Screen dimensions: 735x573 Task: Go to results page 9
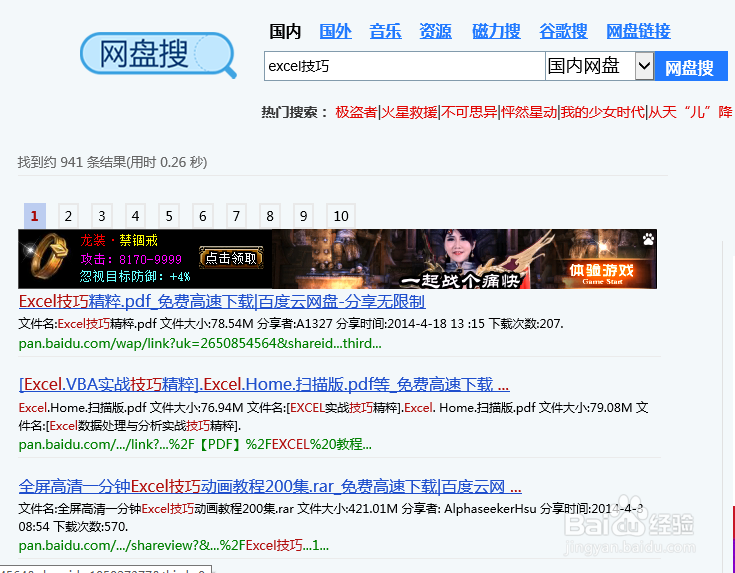304,216
